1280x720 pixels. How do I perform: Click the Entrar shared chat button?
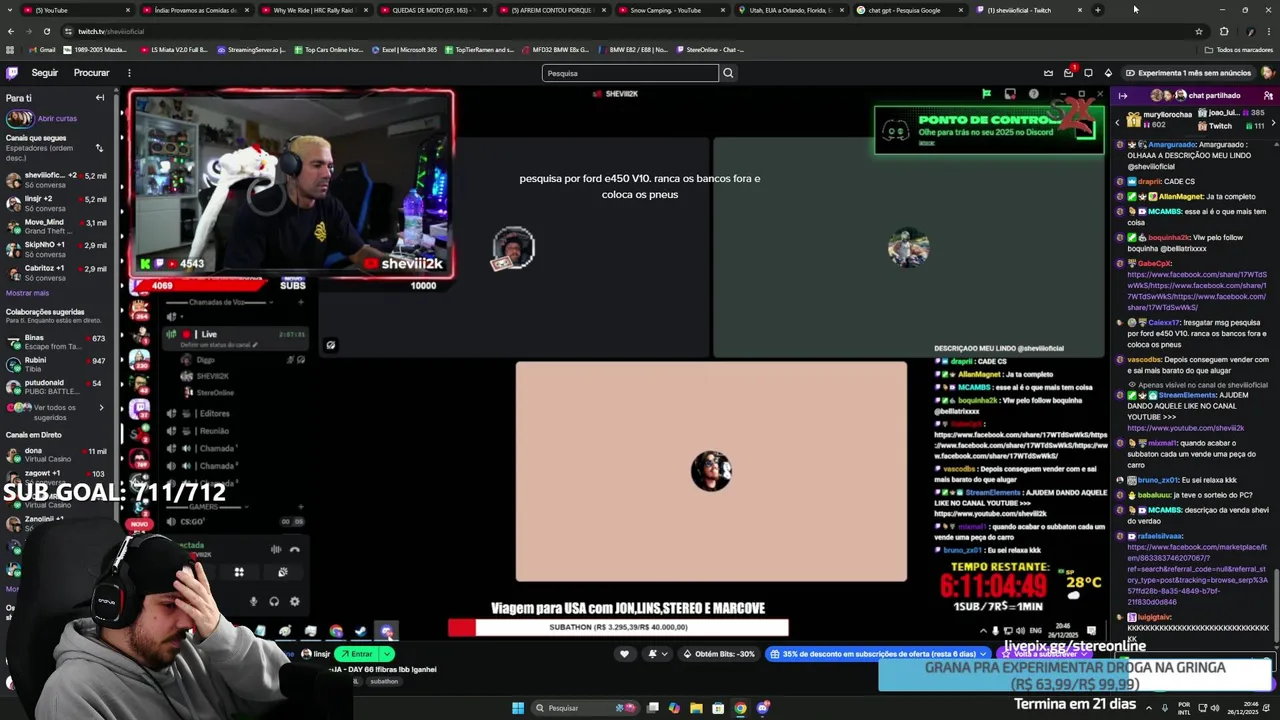(356, 654)
